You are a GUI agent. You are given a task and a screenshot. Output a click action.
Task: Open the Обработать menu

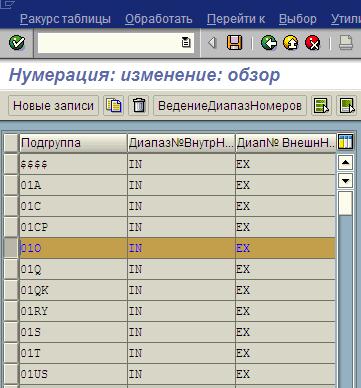pyautogui.click(x=159, y=19)
